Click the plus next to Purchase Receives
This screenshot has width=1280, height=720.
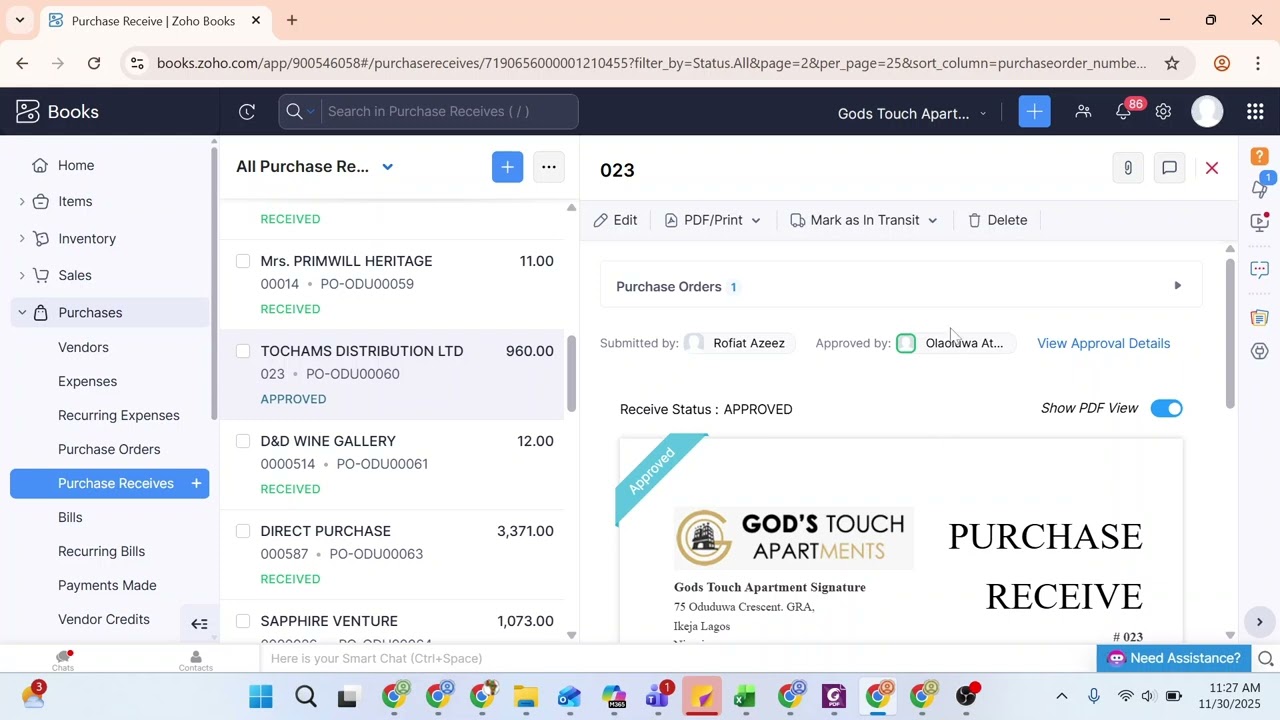(x=196, y=483)
